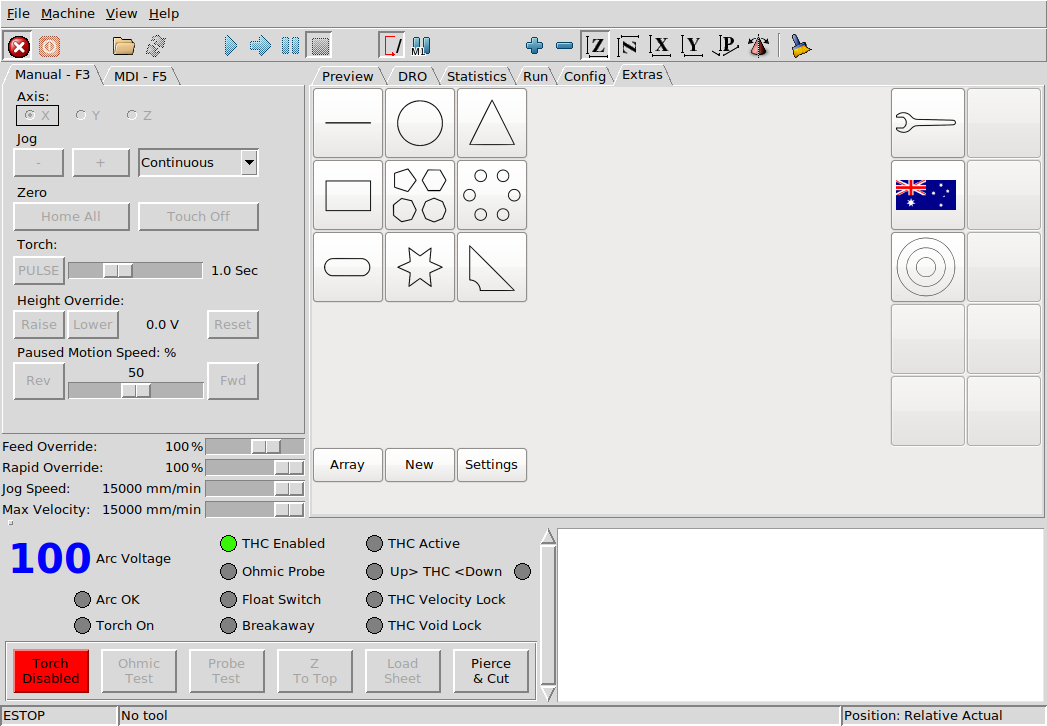The width and height of the screenshot is (1047, 726).
Task: Reload the current file with green arrows
Action: pos(156,46)
